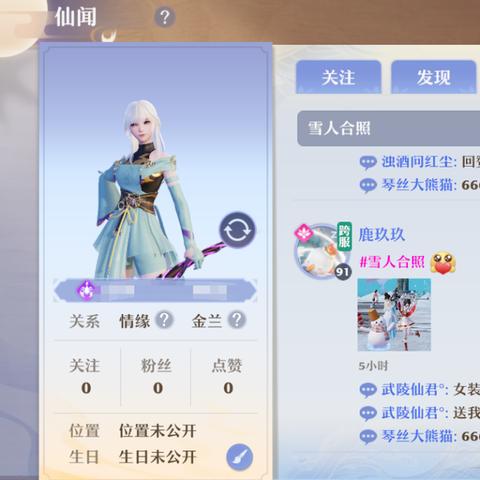Click the purple badge icon on name bar
This screenshot has width=480, height=480.
87,290
